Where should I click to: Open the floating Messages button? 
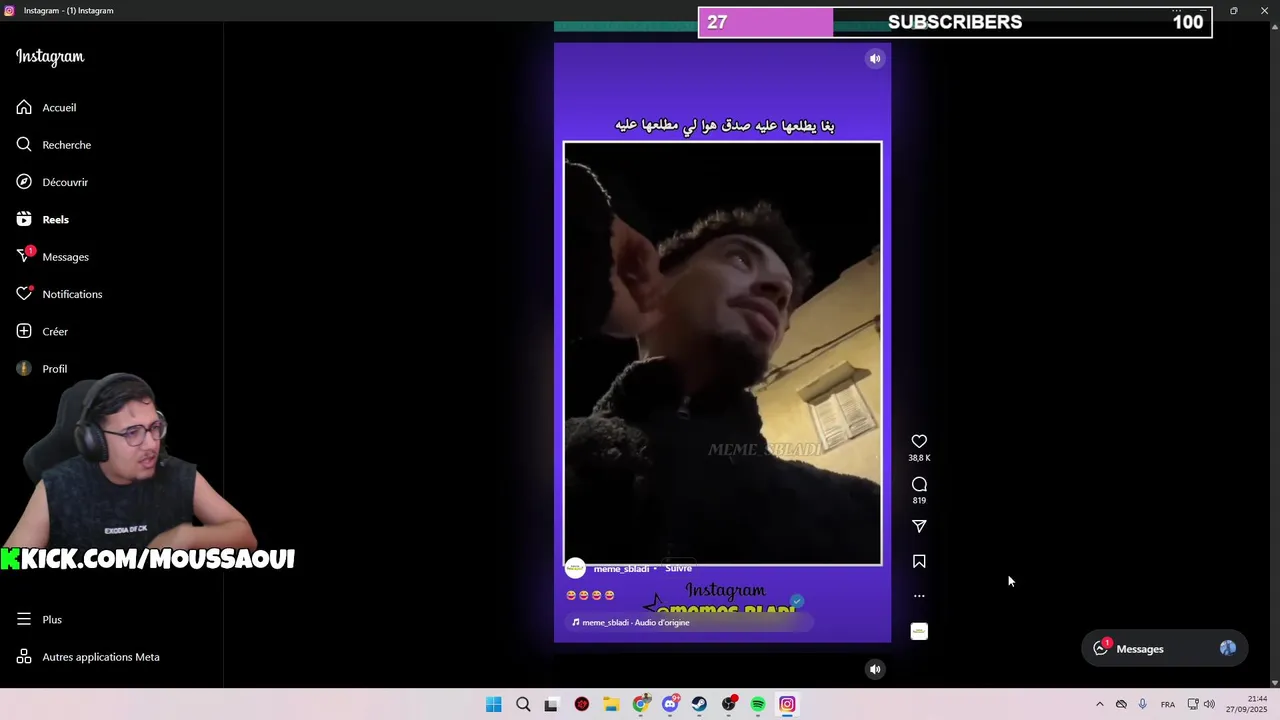pos(1165,649)
